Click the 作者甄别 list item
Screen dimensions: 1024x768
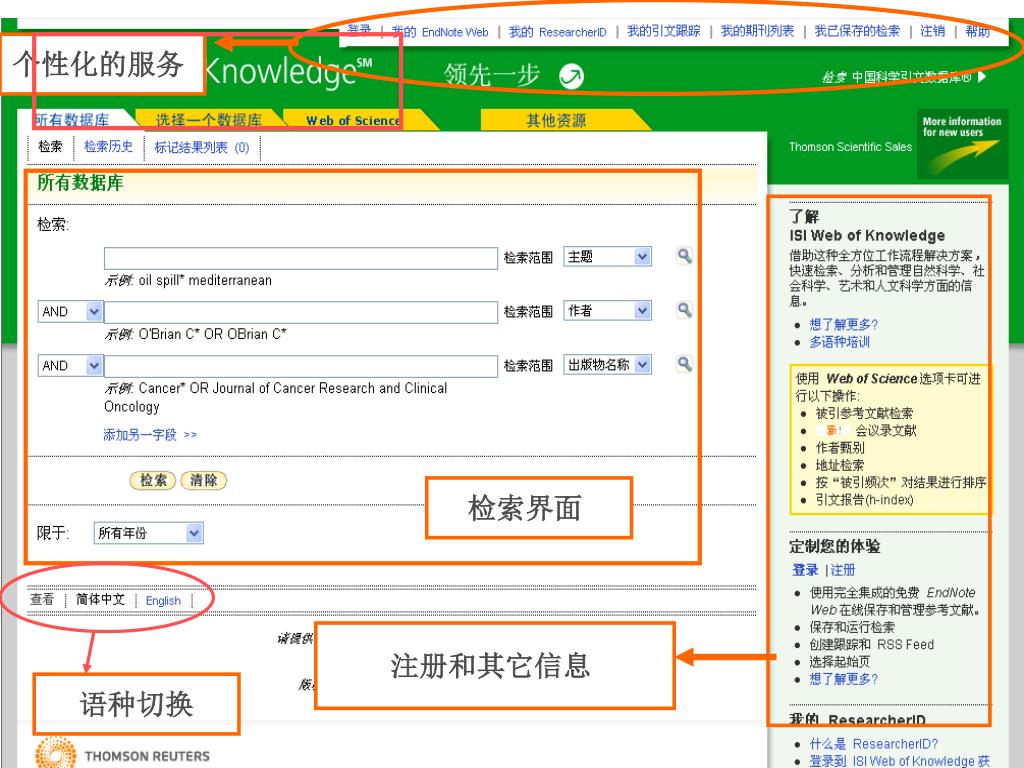tap(840, 448)
